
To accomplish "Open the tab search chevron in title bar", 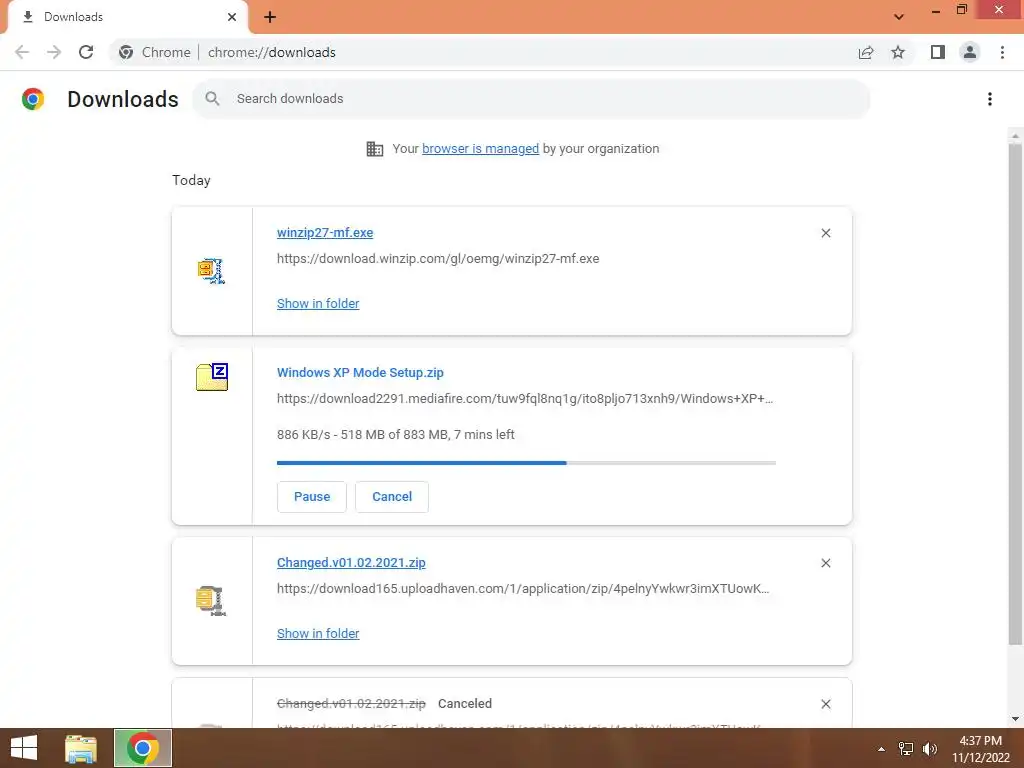I will coord(899,16).
